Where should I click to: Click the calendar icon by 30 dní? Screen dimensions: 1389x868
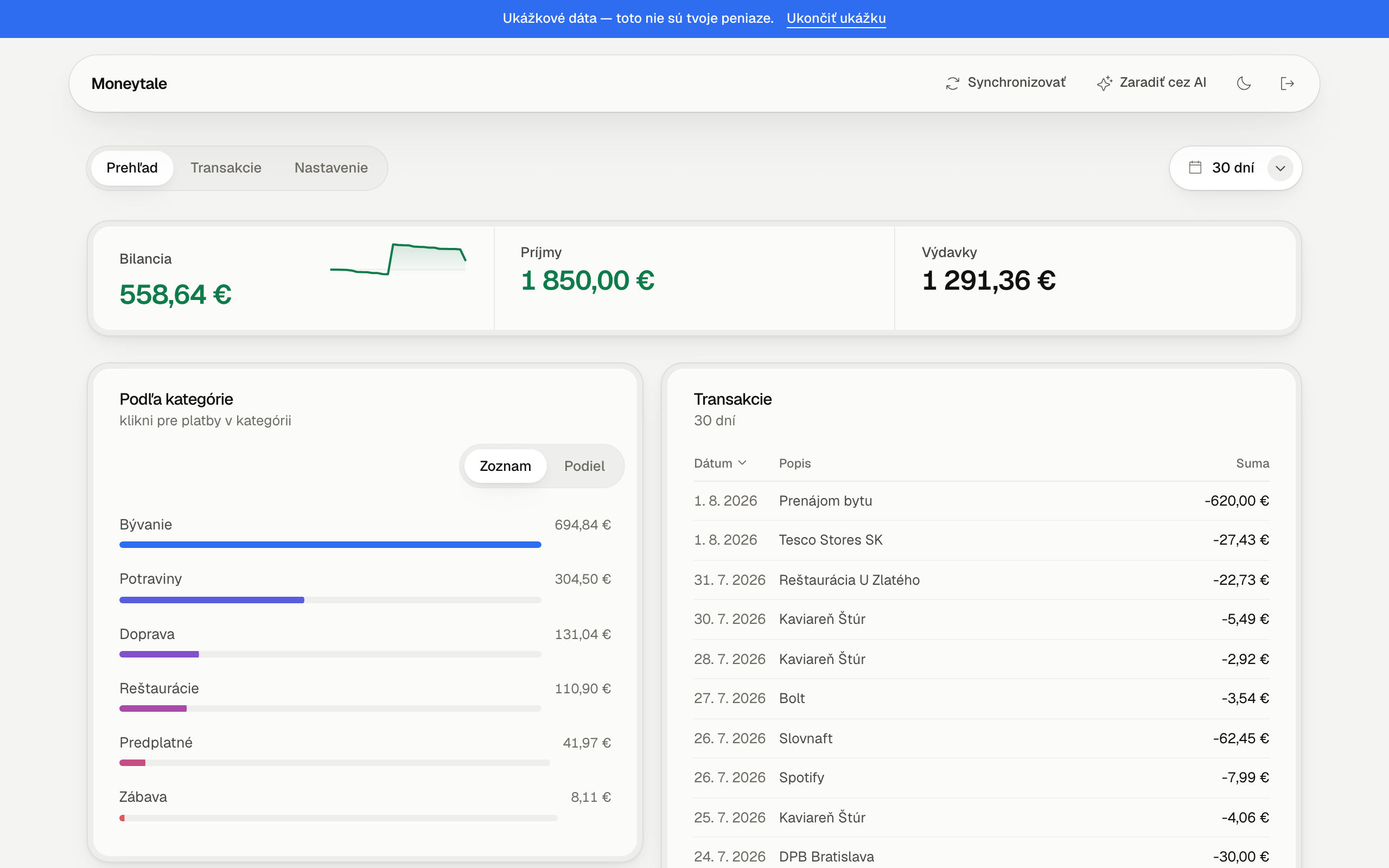(x=1195, y=168)
